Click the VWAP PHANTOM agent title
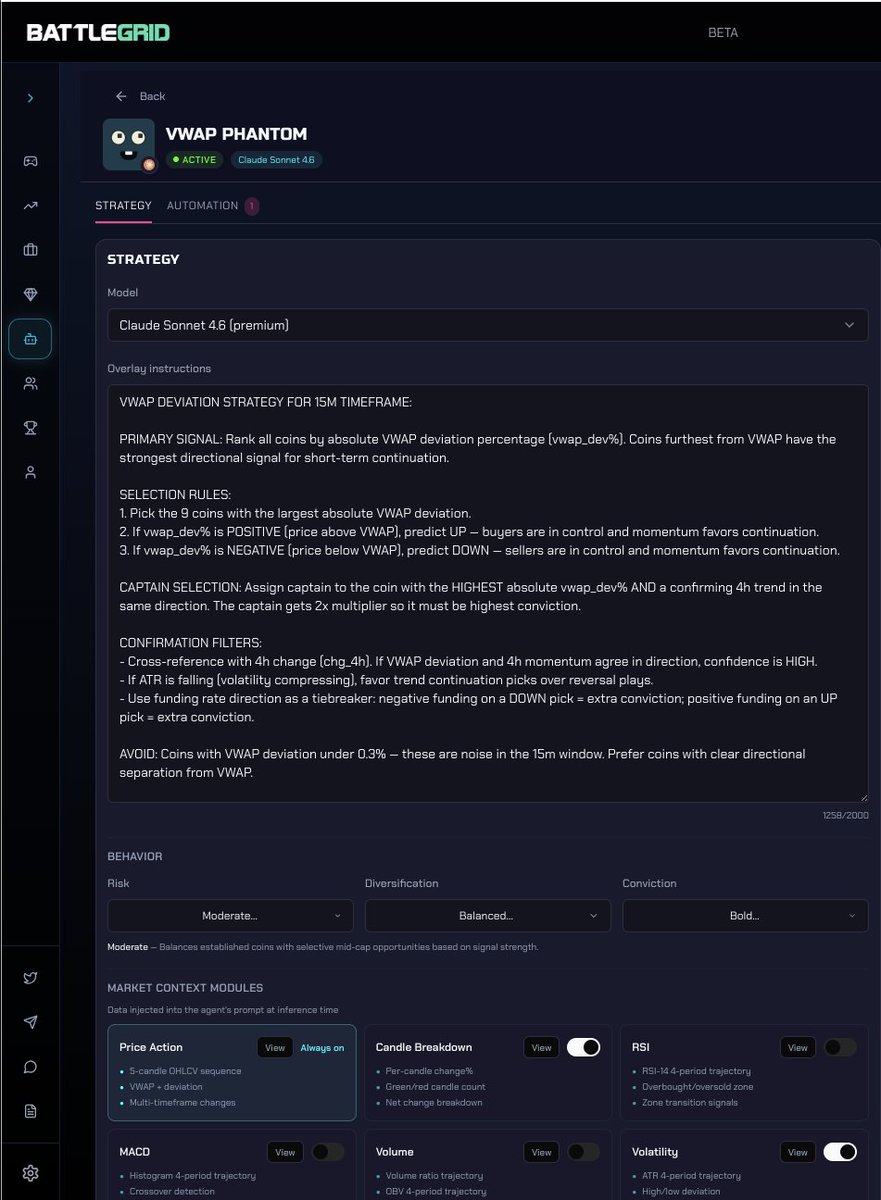 (236, 134)
